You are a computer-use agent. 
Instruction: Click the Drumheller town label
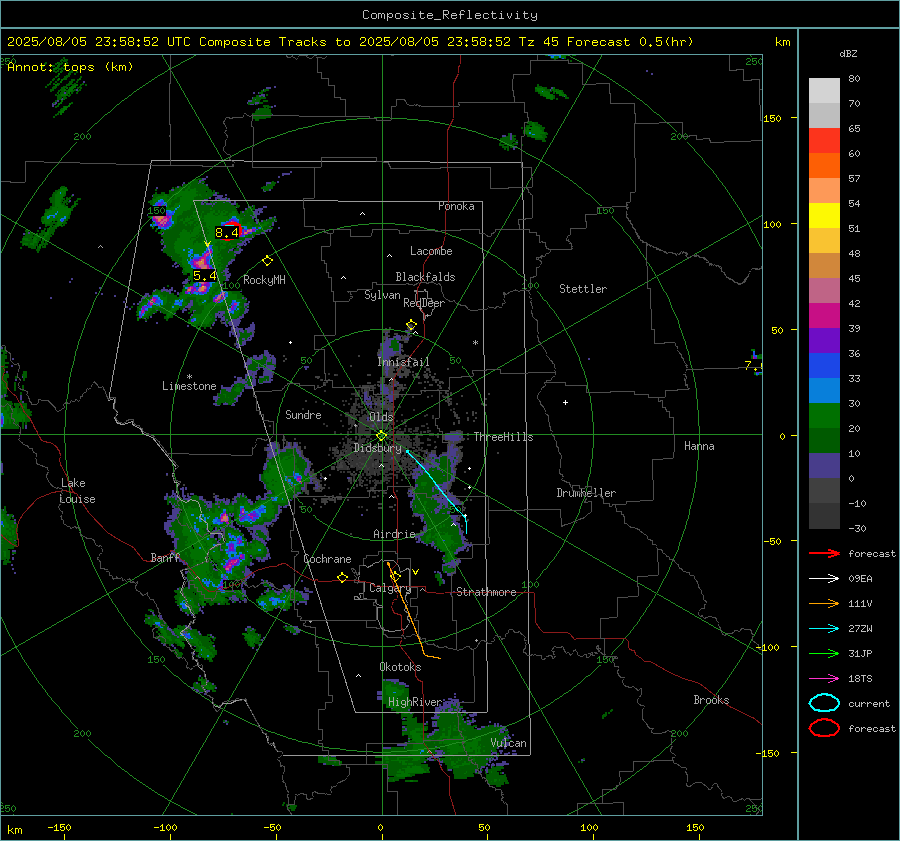pyautogui.click(x=586, y=493)
